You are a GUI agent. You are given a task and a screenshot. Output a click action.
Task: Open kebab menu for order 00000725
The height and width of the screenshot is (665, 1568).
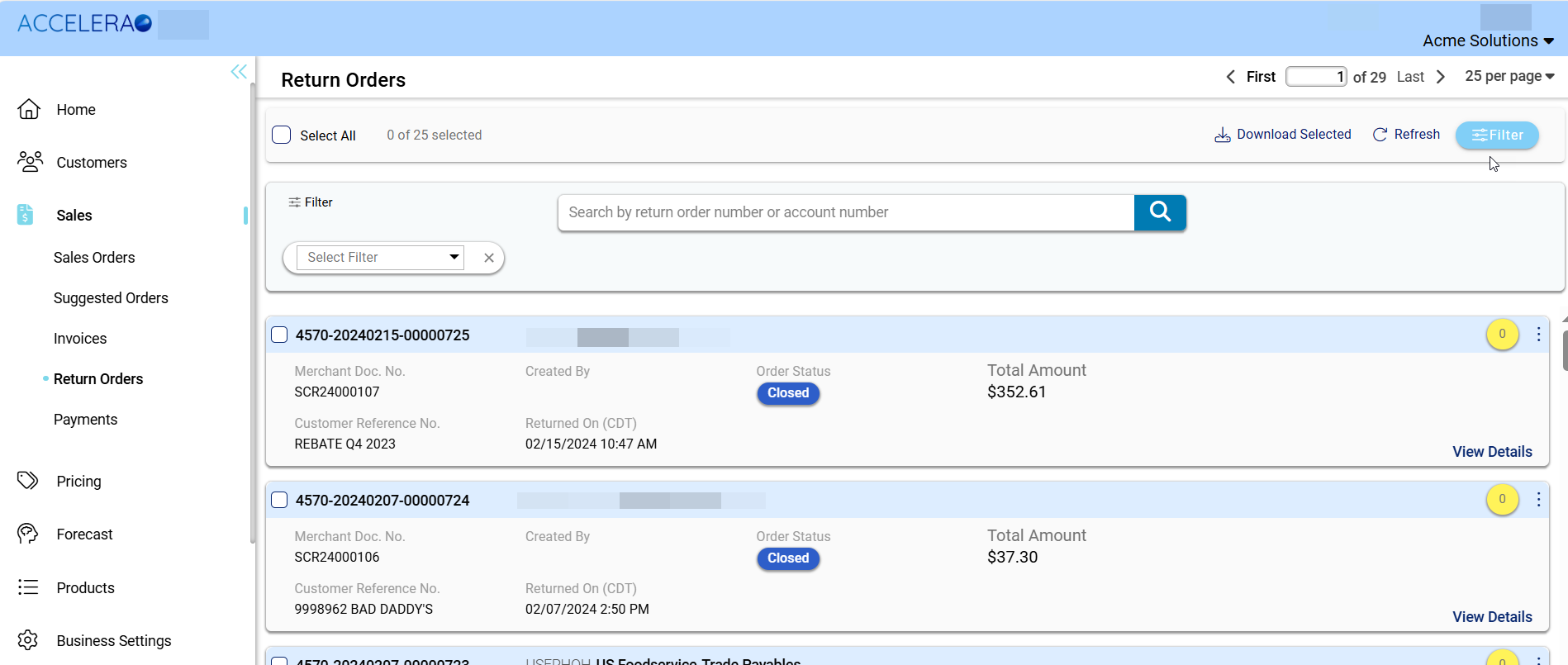click(x=1537, y=335)
